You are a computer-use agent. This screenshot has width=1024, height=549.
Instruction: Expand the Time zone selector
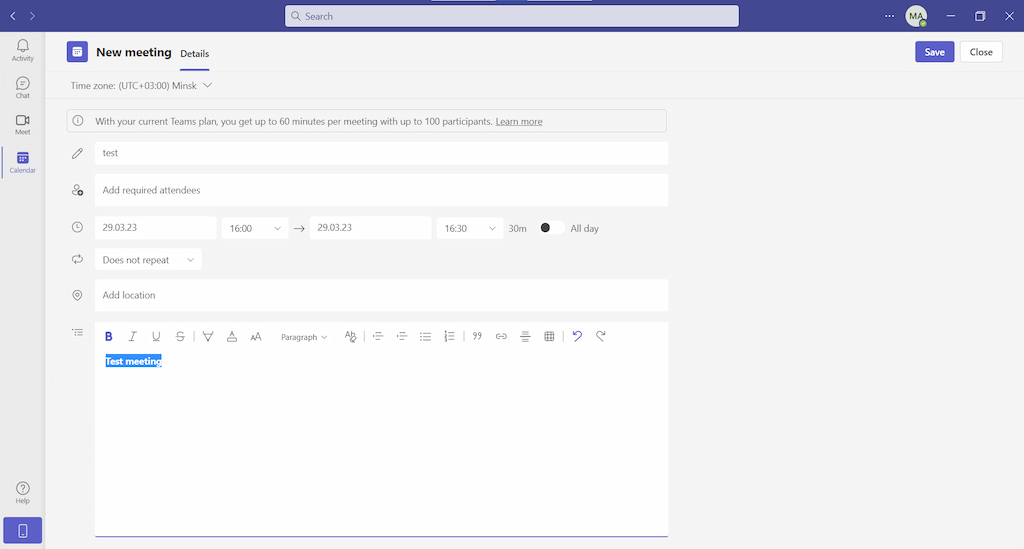tap(141, 86)
